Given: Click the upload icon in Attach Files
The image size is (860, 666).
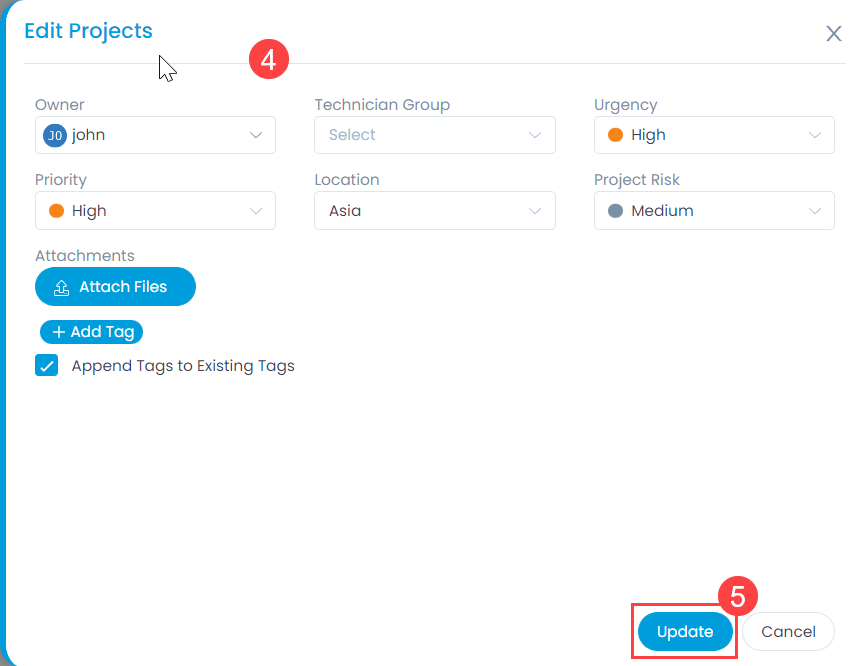Looking at the screenshot, I should coord(61,287).
